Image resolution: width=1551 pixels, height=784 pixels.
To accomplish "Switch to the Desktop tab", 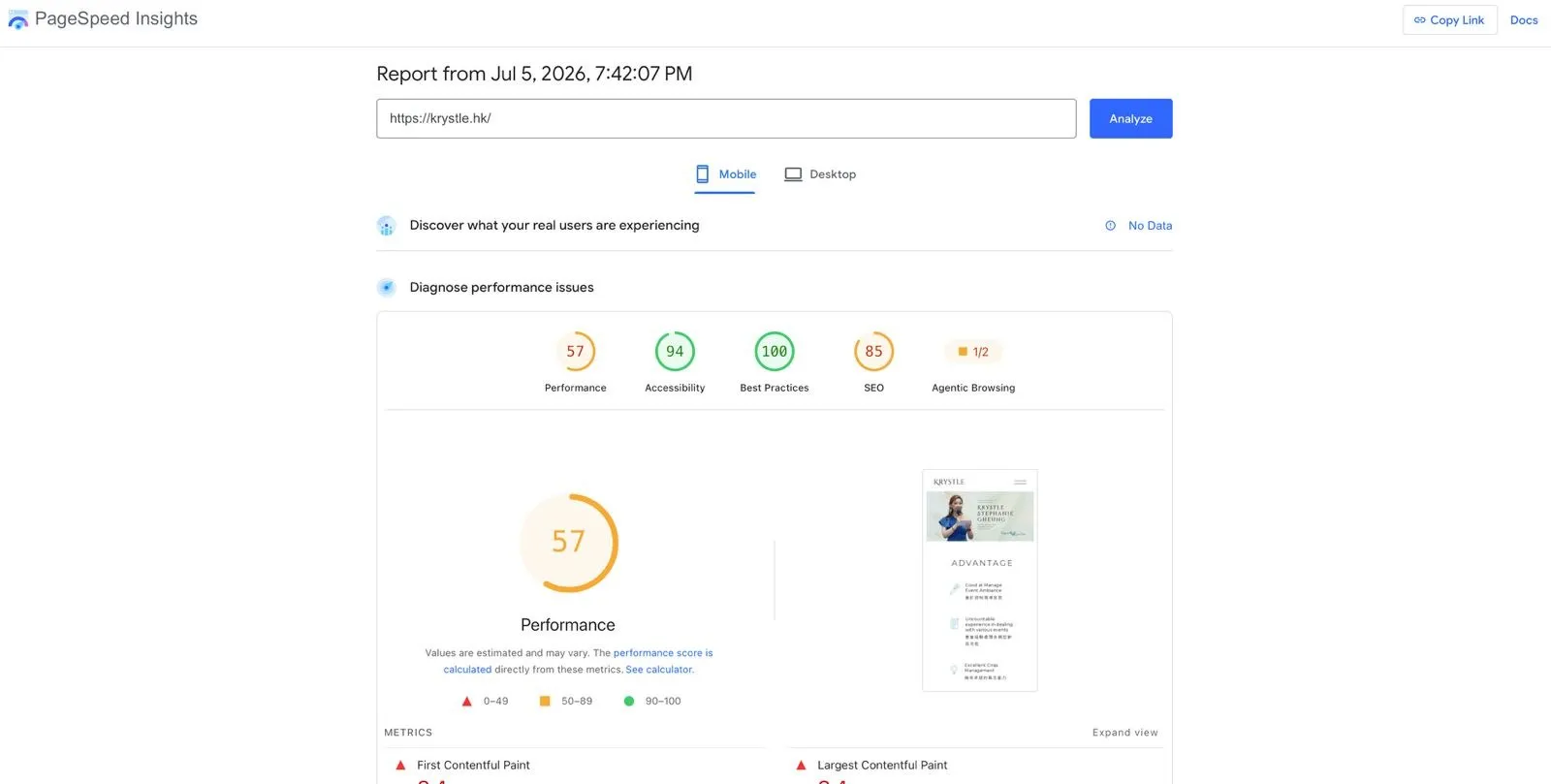I will point(820,174).
